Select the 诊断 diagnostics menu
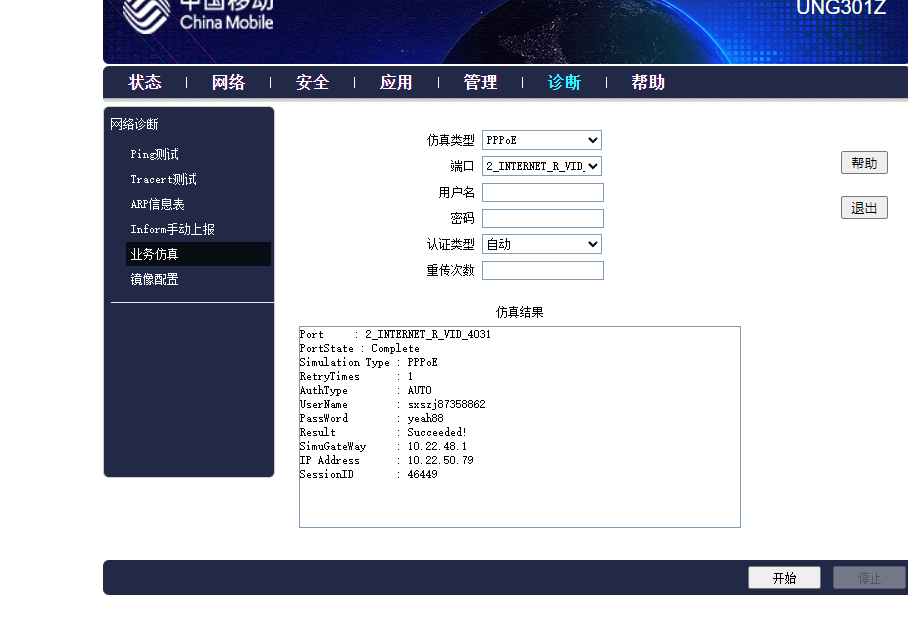The image size is (908, 624). [x=564, y=82]
